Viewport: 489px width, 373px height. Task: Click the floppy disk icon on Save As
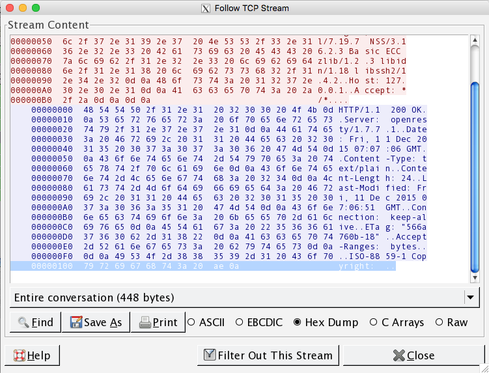(76, 322)
